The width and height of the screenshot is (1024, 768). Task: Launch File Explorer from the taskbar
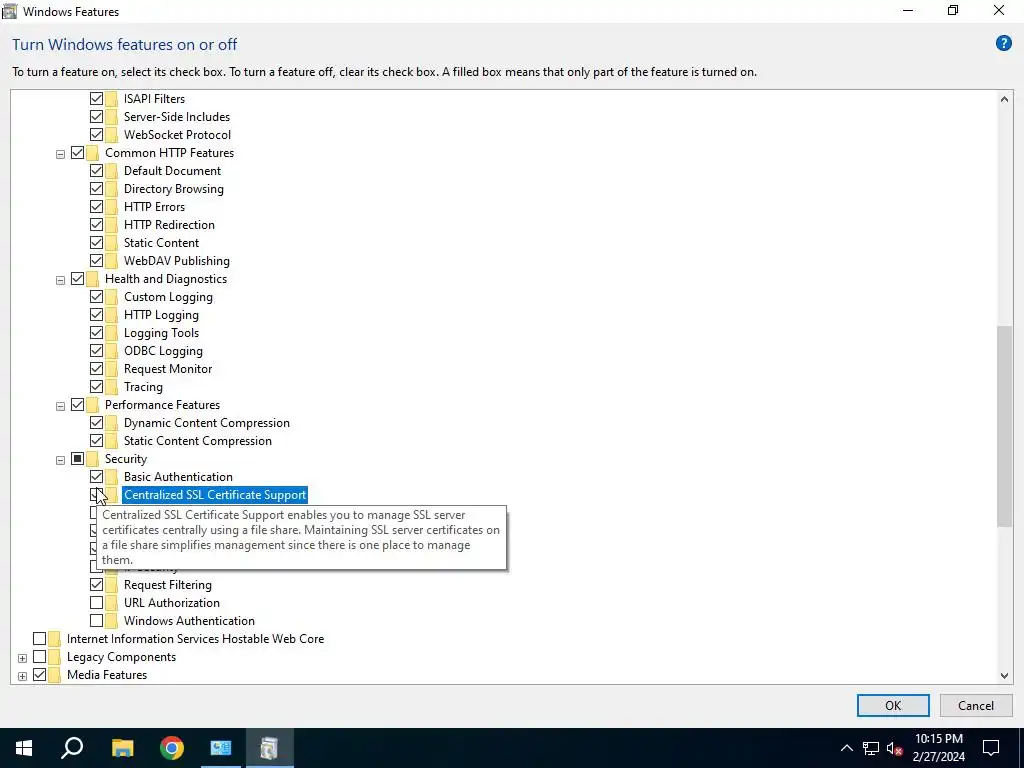122,748
